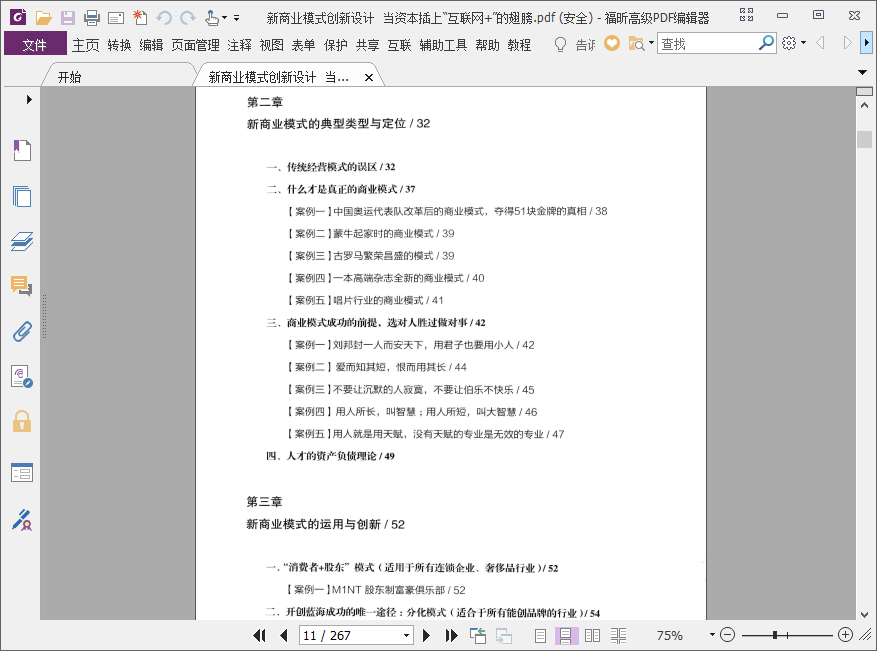The height and width of the screenshot is (651, 877).
Task: Open the digital signatures panel
Action: coord(22,376)
